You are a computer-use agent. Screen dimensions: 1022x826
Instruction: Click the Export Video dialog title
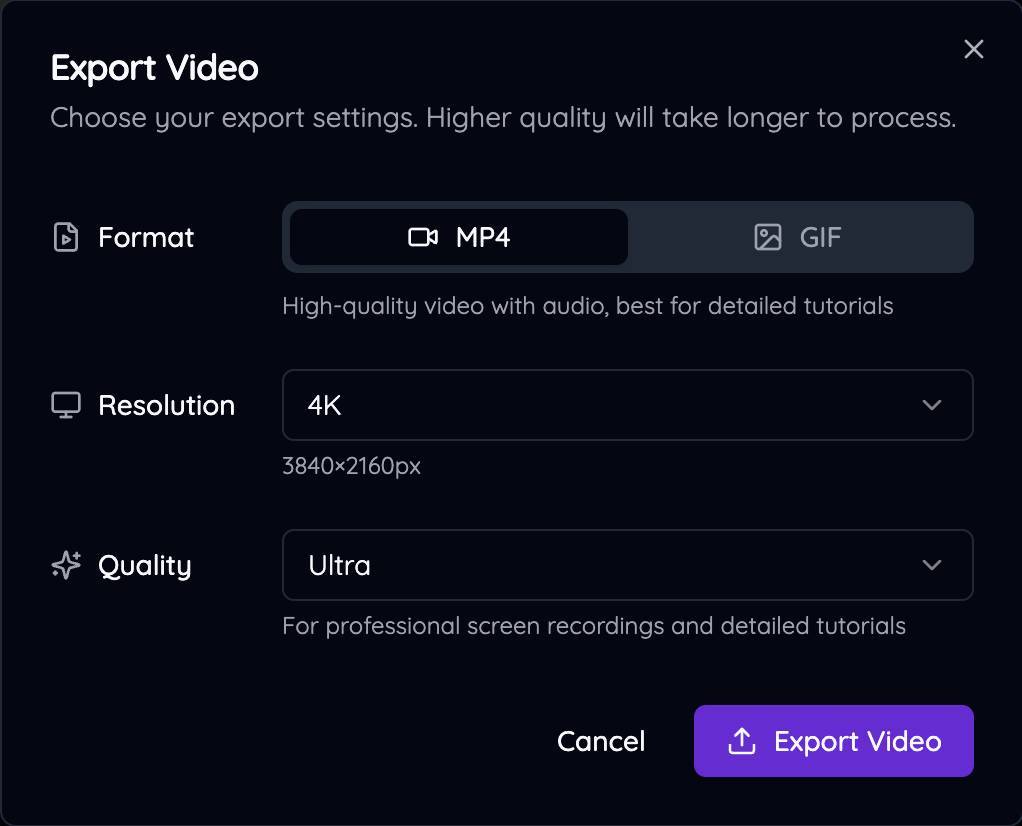[155, 68]
